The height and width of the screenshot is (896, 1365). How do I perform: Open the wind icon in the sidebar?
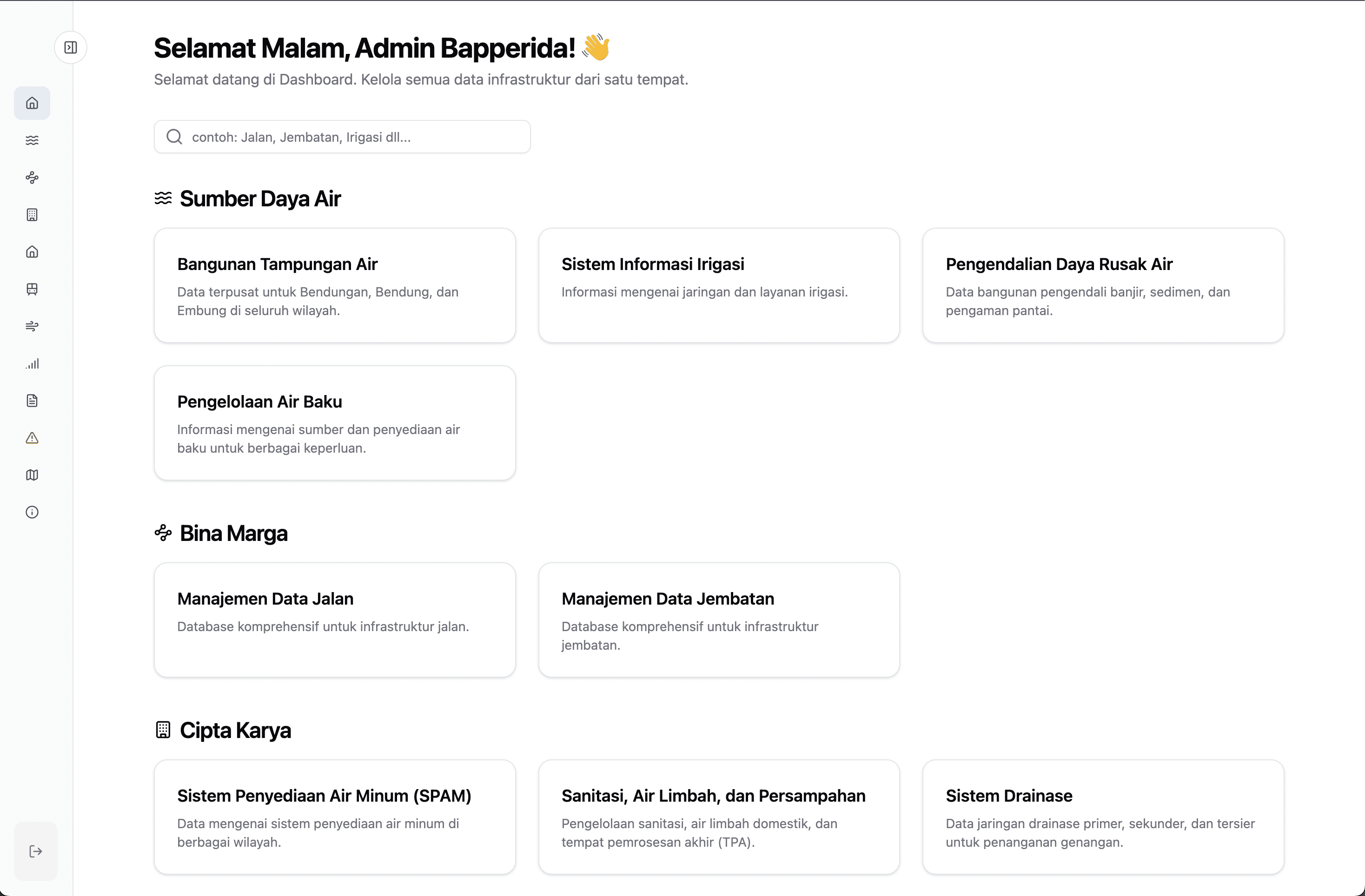[32, 326]
